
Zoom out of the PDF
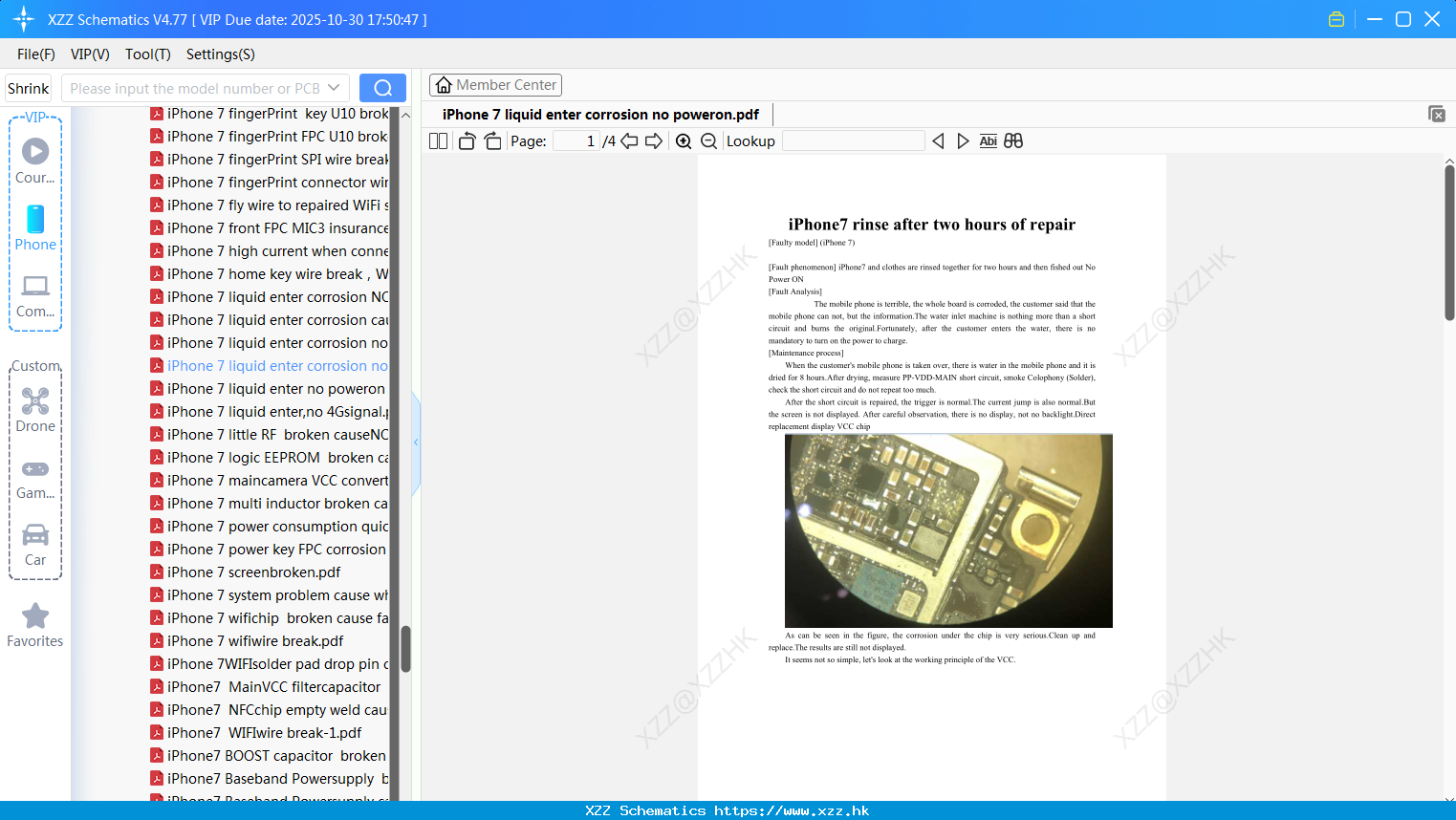708,141
